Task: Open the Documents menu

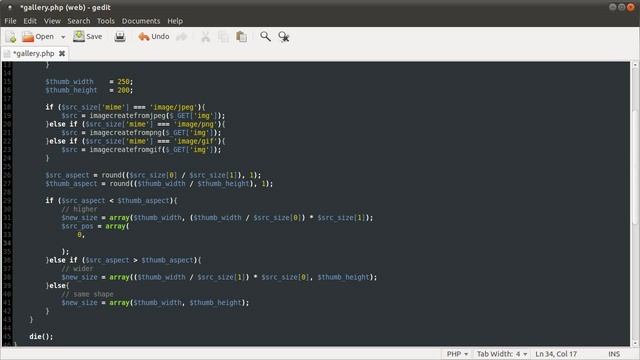Action: 141,21
